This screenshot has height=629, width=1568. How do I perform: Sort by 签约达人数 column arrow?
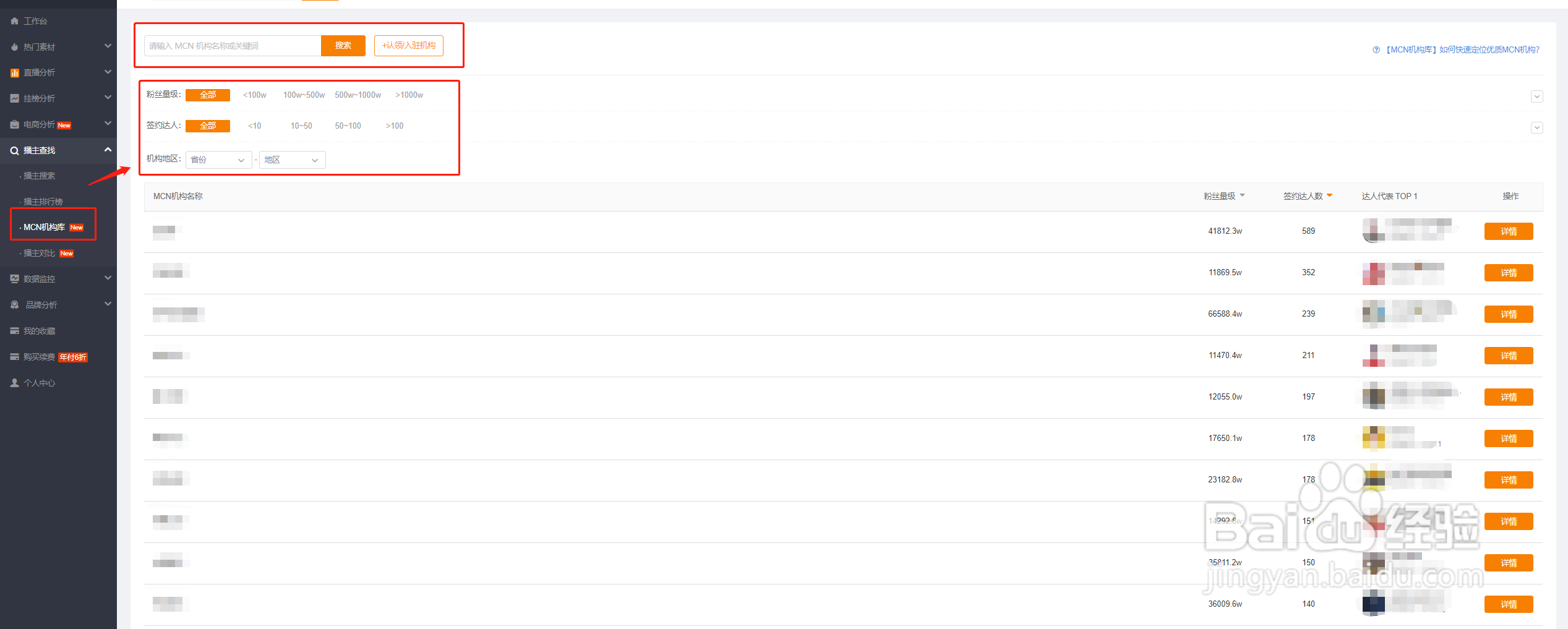[x=1330, y=196]
